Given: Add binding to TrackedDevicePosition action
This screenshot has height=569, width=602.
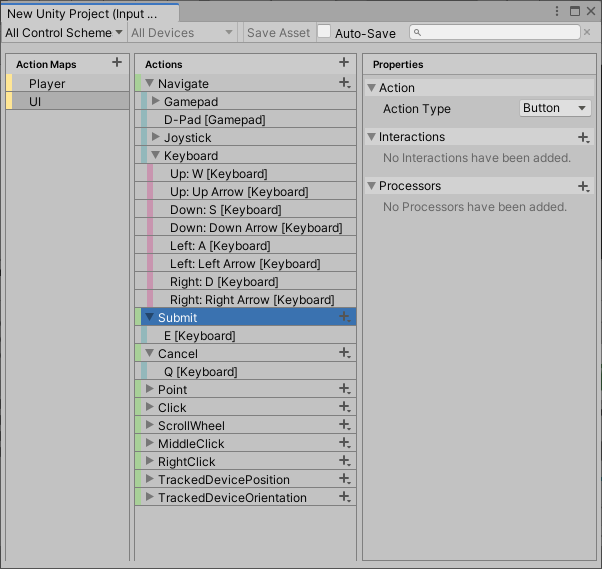Looking at the screenshot, I should (344, 479).
